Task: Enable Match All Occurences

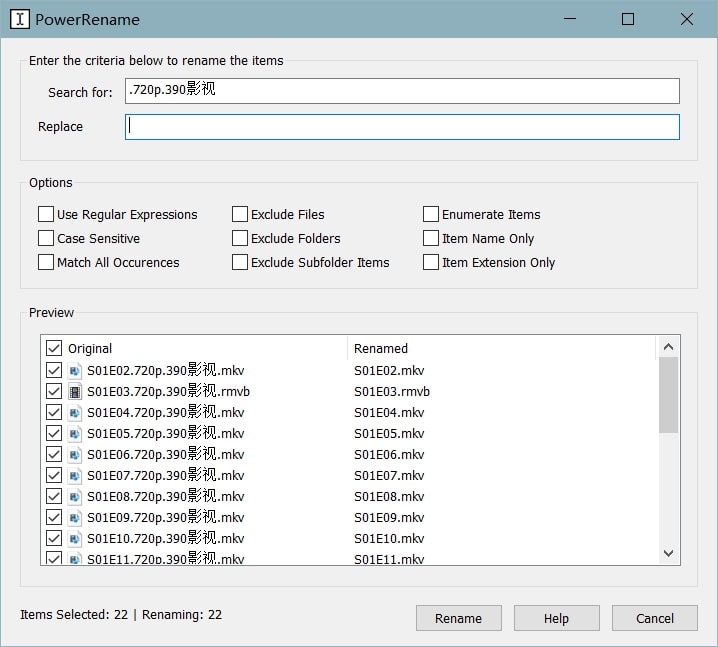Action: [46, 262]
